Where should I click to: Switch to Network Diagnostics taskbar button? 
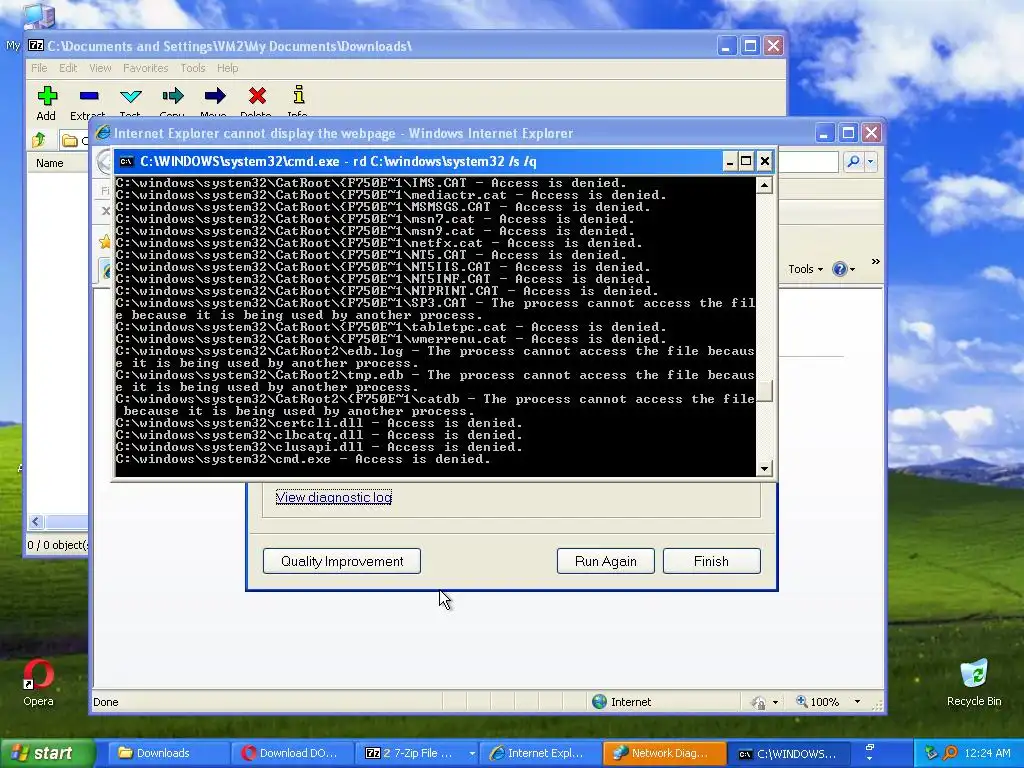(x=664, y=754)
